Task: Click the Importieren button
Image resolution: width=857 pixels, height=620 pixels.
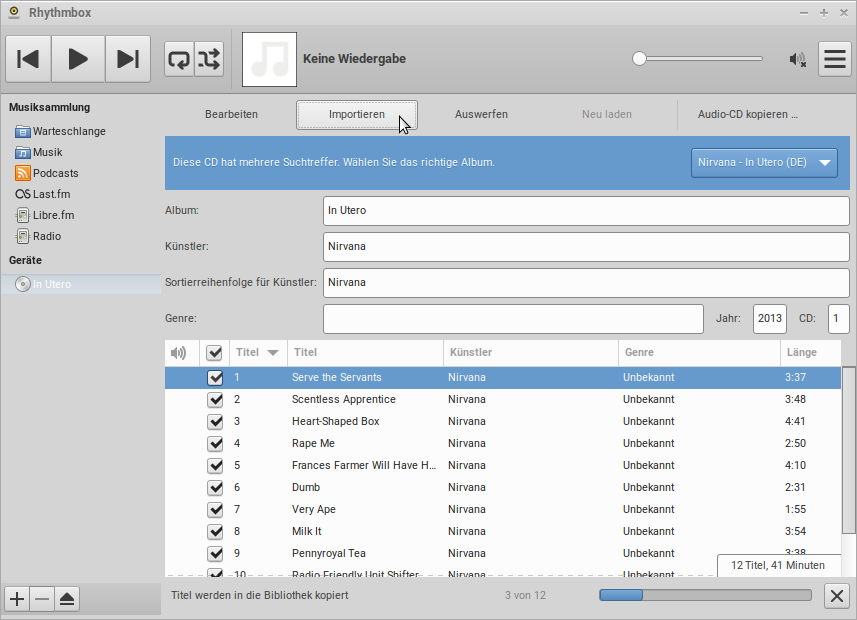Action: click(x=357, y=114)
